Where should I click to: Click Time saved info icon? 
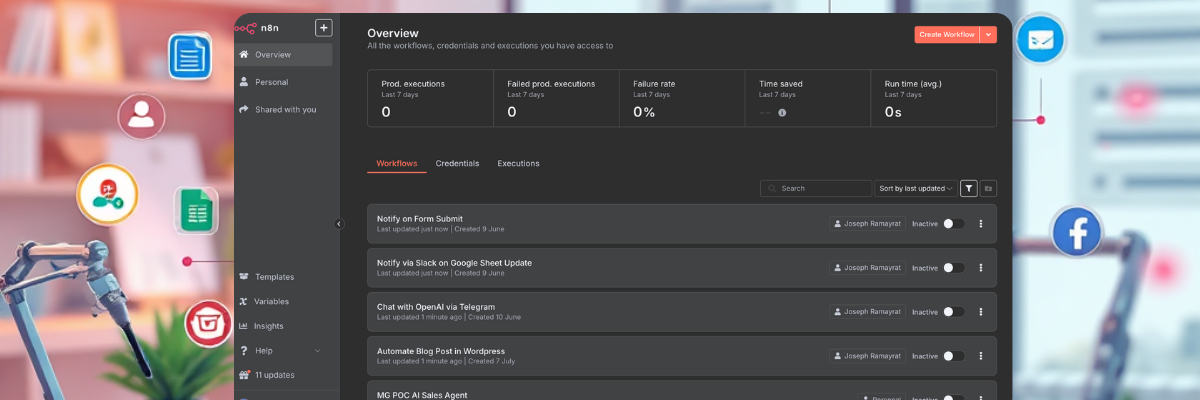[782, 113]
